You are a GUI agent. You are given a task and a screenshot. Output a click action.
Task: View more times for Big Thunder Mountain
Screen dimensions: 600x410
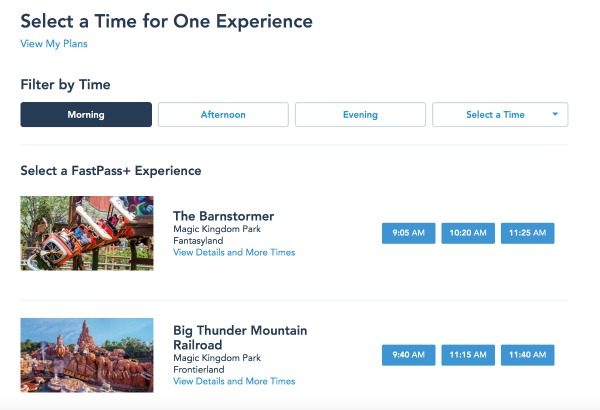(x=234, y=381)
